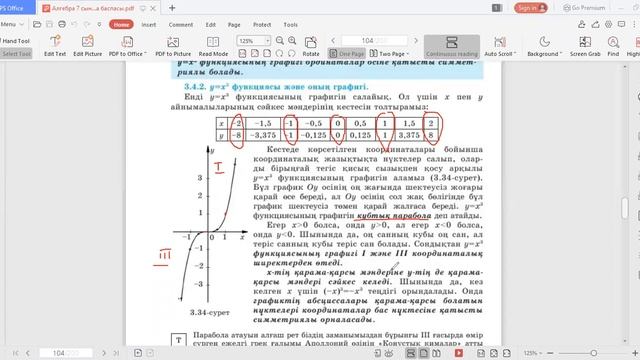Select the Hand Tool
The image size is (640, 360).
pos(16,41)
